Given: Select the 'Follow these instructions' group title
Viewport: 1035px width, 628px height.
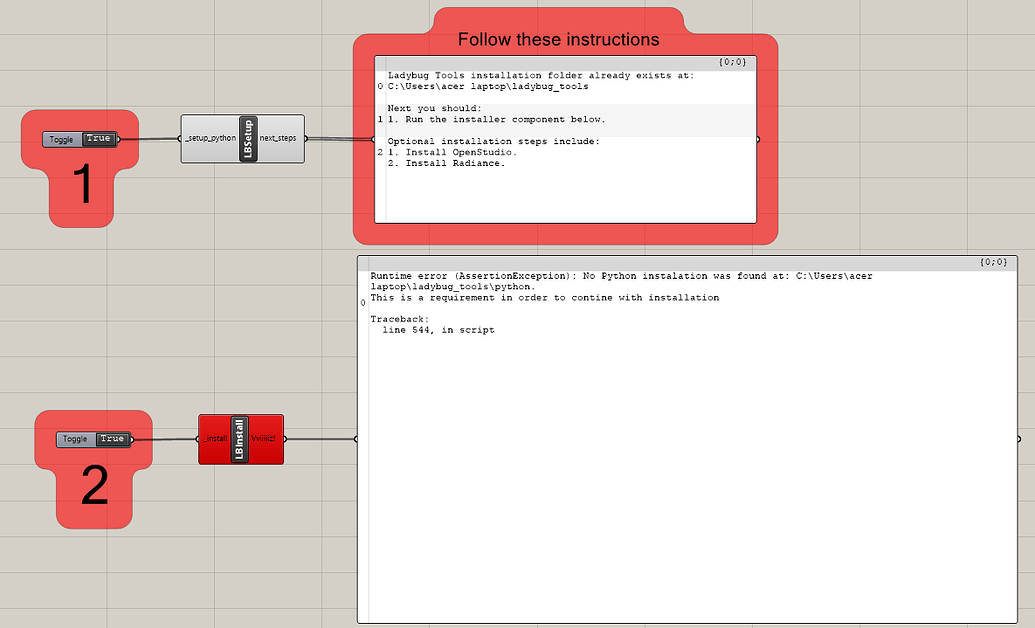Looking at the screenshot, I should [558, 40].
